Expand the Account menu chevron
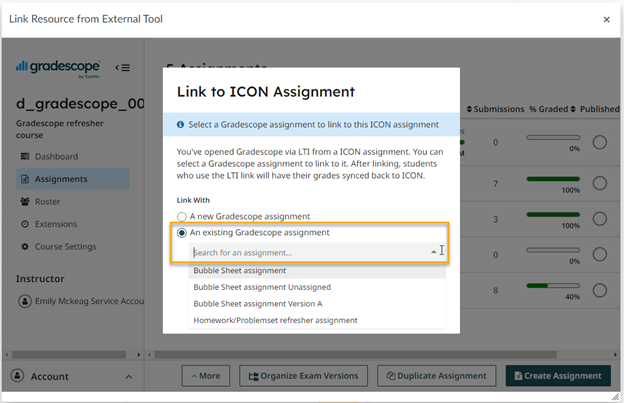 (128, 377)
